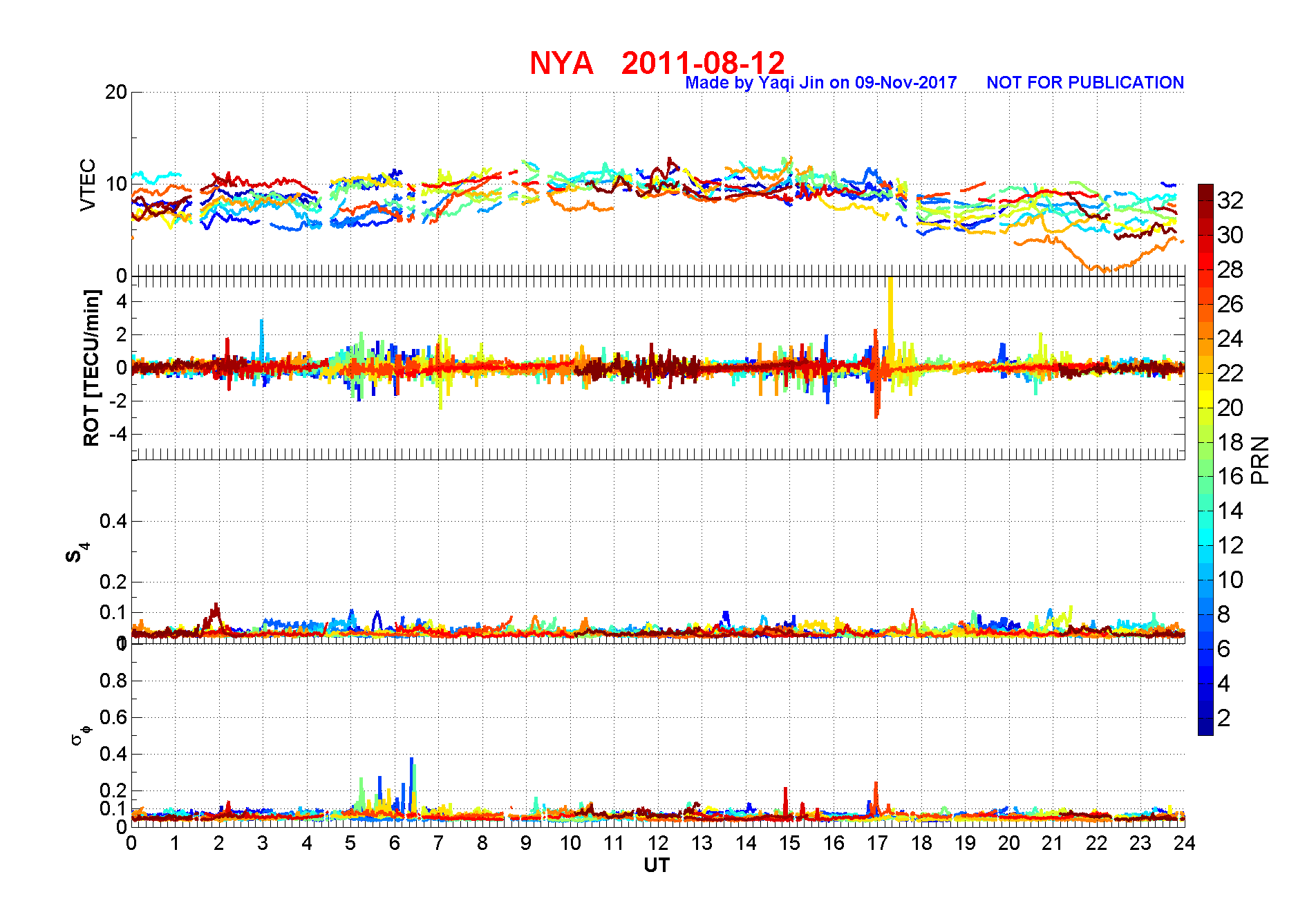Select the "11" hour tick on the UT axis
This screenshot has height=919, width=1316.
(x=614, y=843)
